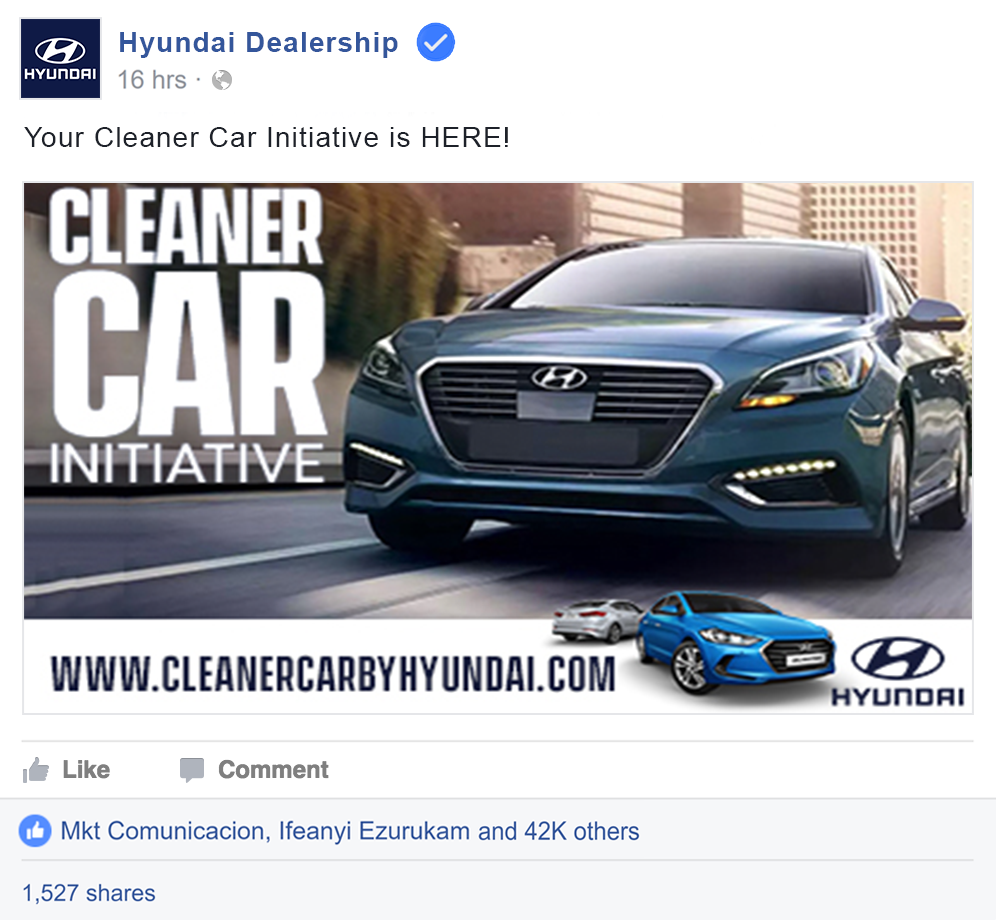The height and width of the screenshot is (920, 996).
Task: Comment on the post
Action: tap(254, 770)
